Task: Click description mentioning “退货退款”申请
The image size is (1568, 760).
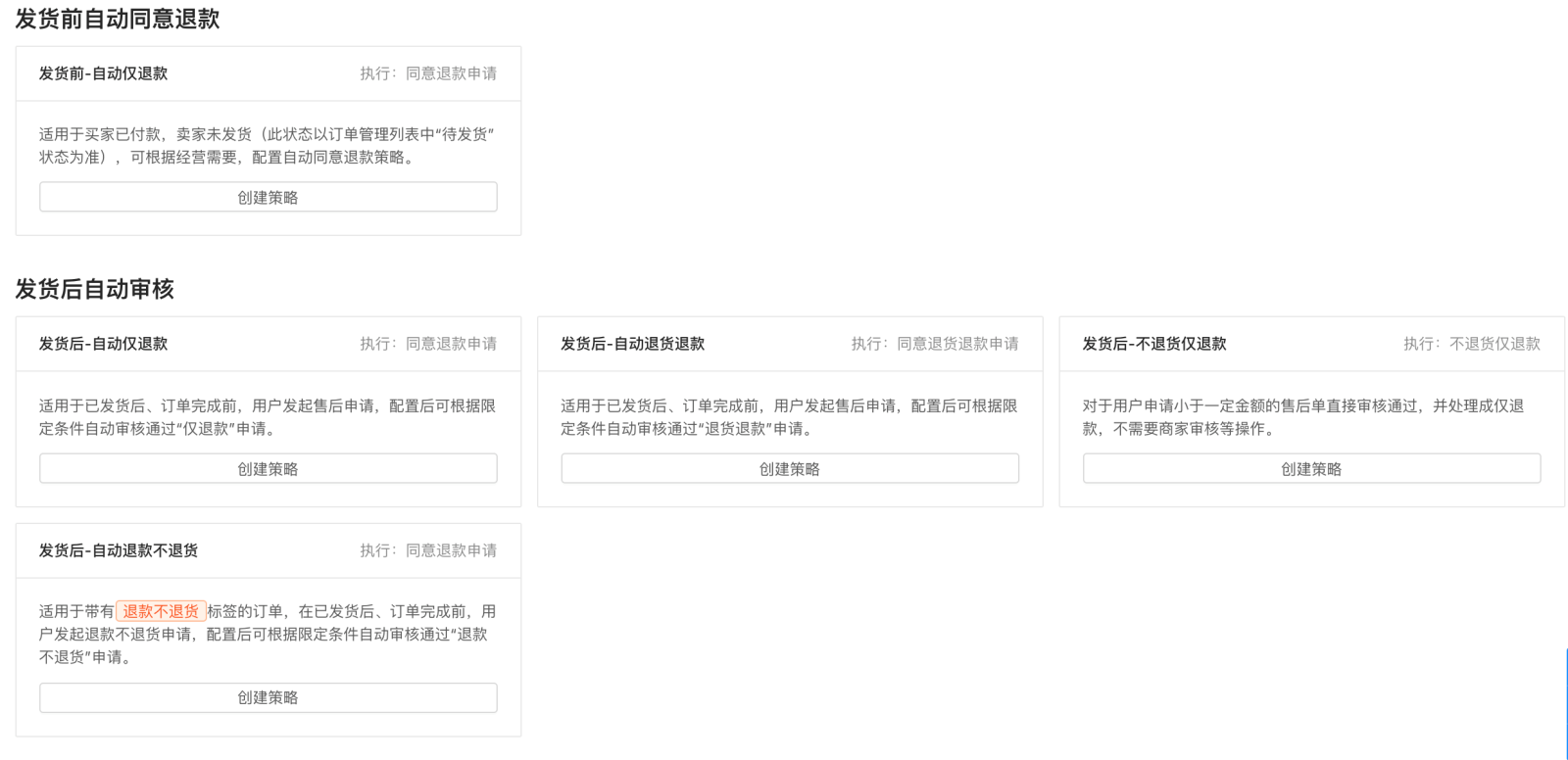Action: (x=789, y=417)
